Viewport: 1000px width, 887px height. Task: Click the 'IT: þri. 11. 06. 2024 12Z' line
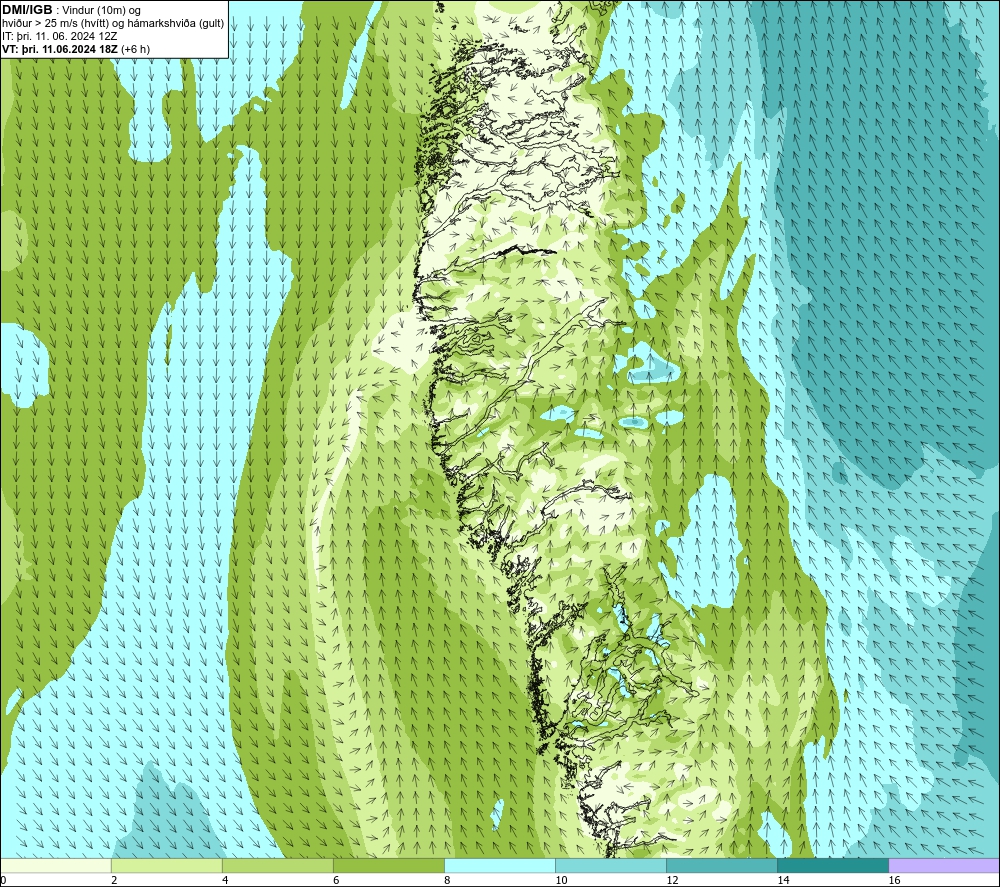(x=60, y=36)
